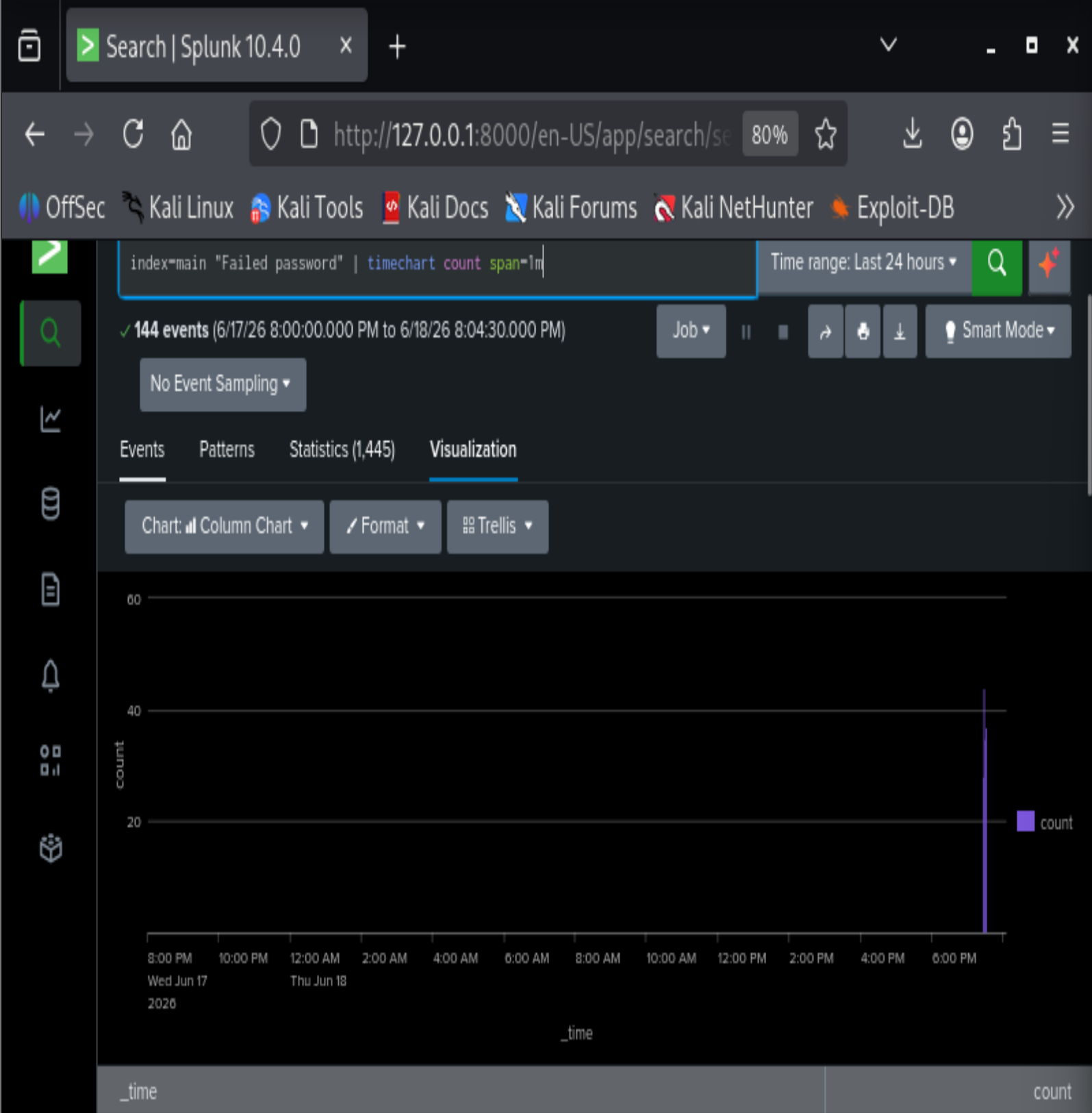
Task: Open the dashboards grid sidebar icon
Action: point(51,761)
